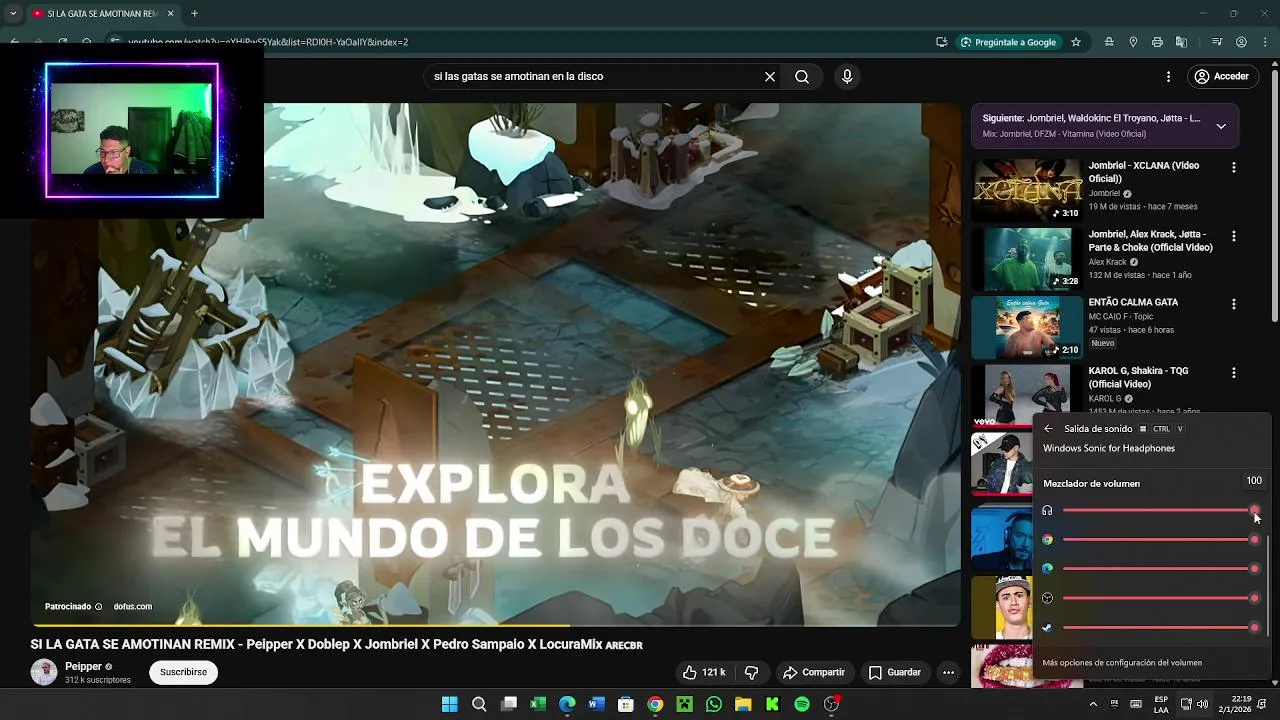Open the print extension icon

pos(1157,42)
